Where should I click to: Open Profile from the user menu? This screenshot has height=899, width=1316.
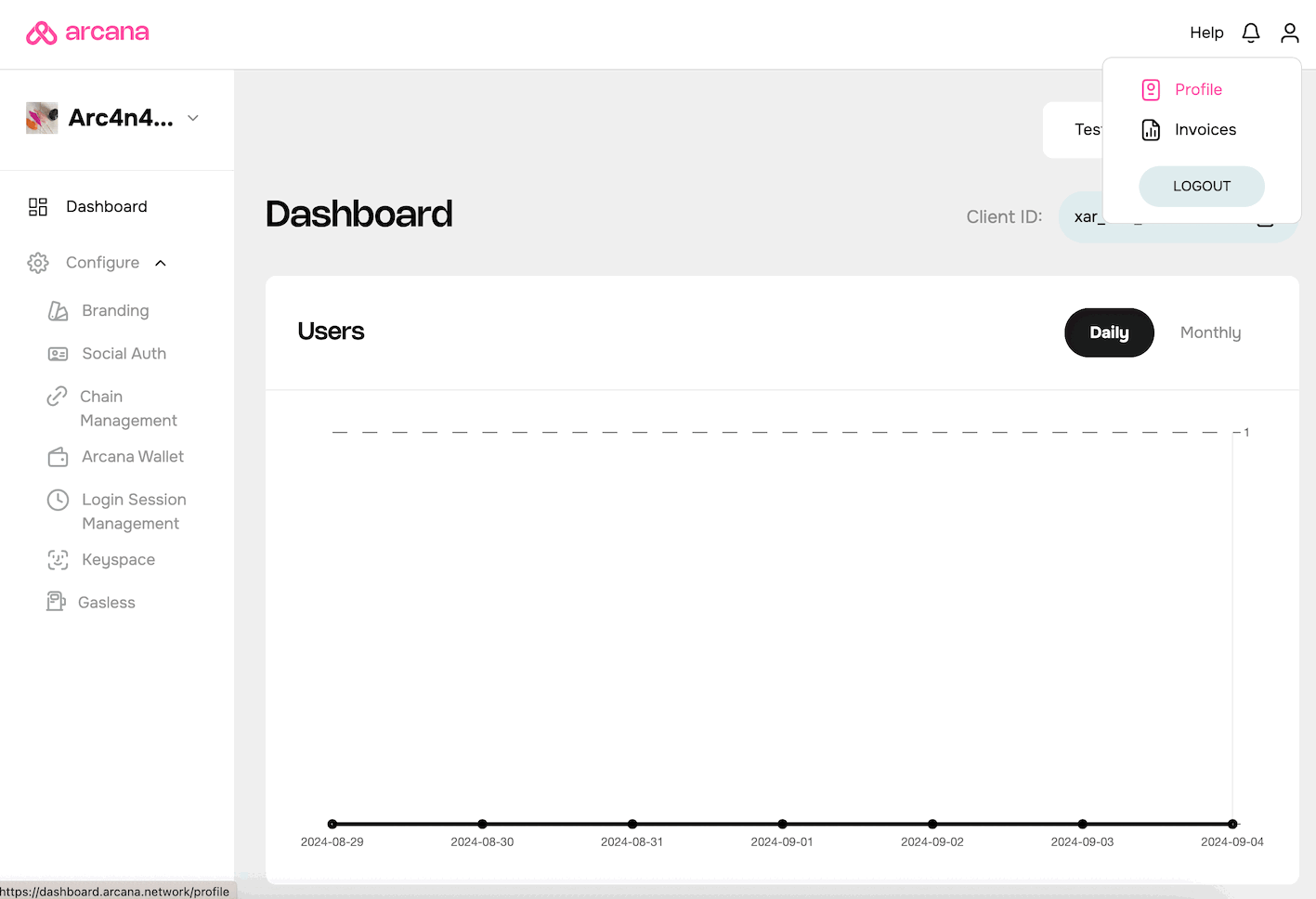pyautogui.click(x=1198, y=89)
